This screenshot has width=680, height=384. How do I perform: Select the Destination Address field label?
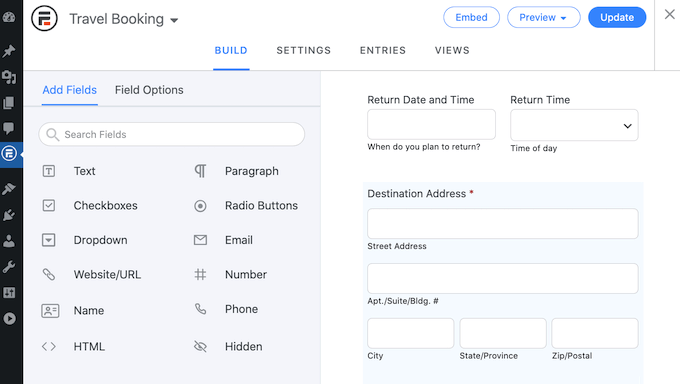coord(417,194)
